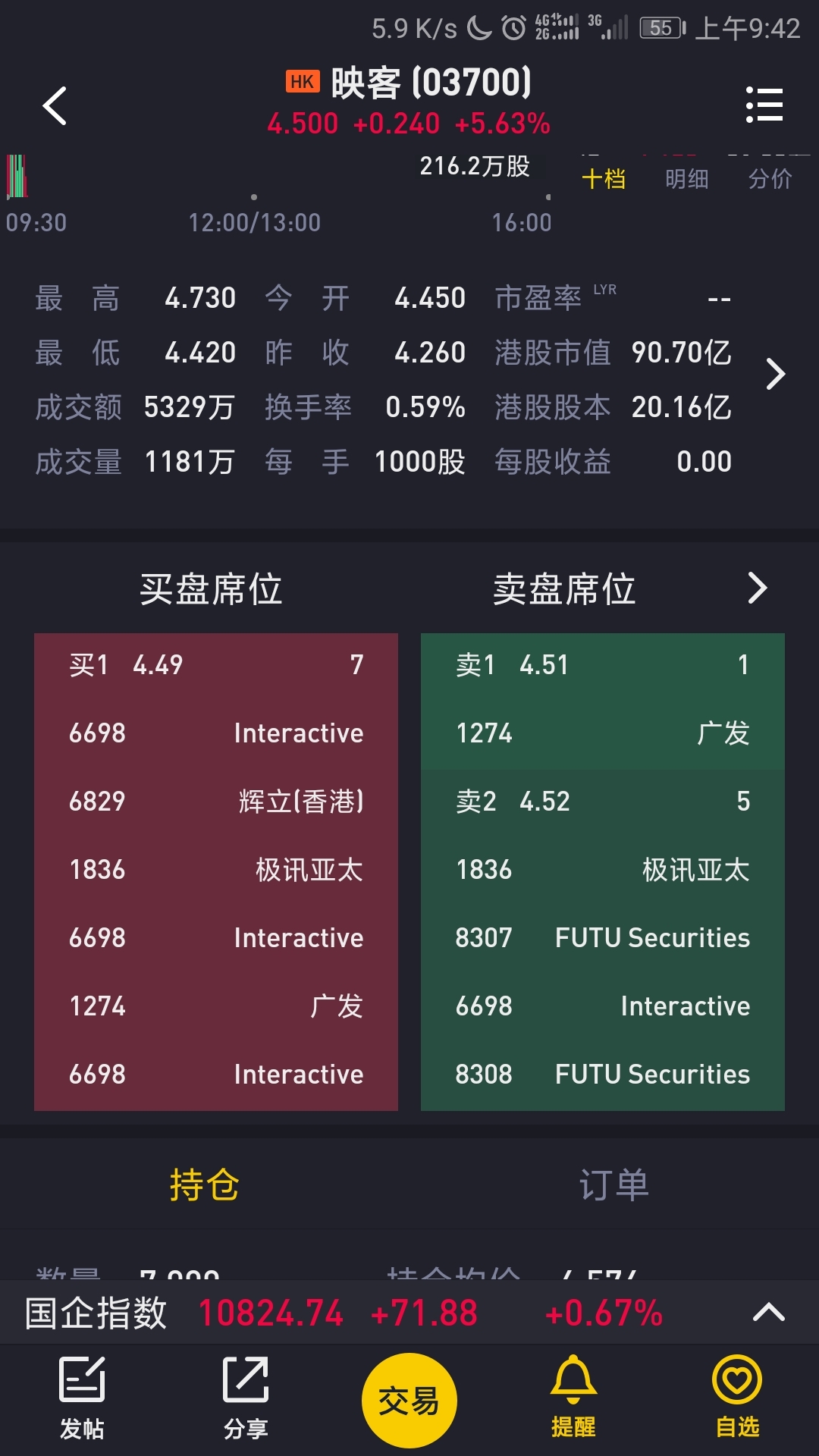Tap the 发帖 post icon
The image size is (819, 1456).
(x=82, y=1398)
